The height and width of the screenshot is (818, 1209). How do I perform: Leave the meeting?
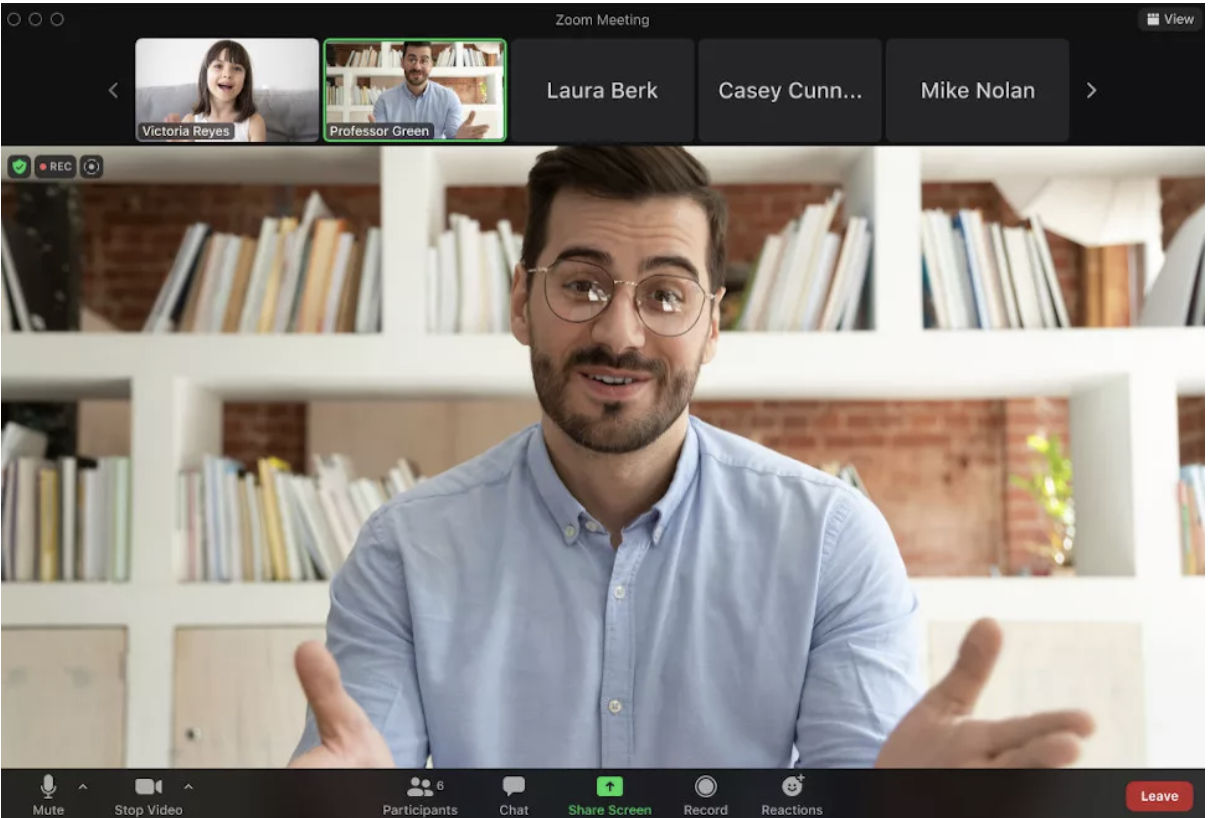pyautogui.click(x=1159, y=796)
